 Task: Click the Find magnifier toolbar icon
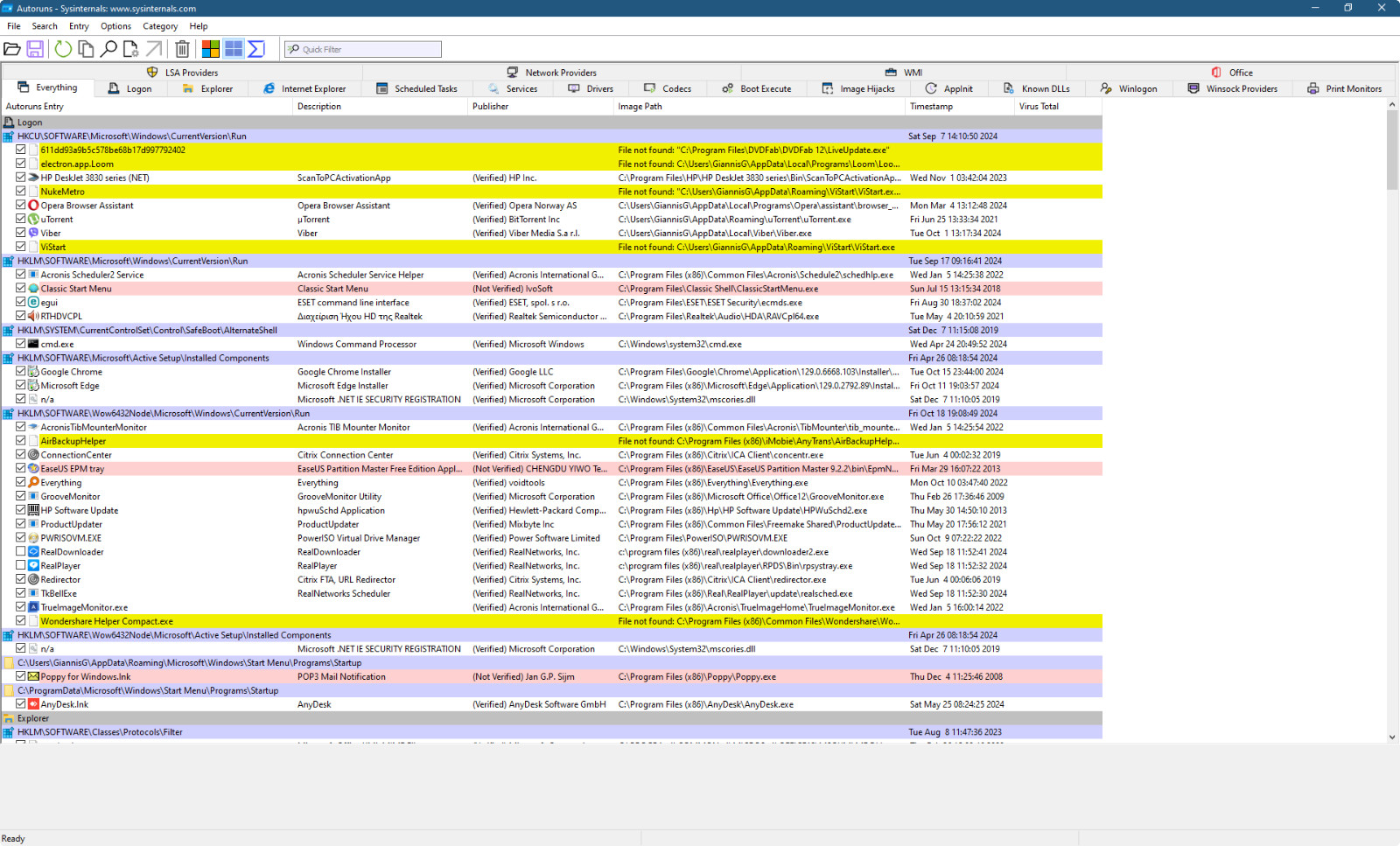108,49
